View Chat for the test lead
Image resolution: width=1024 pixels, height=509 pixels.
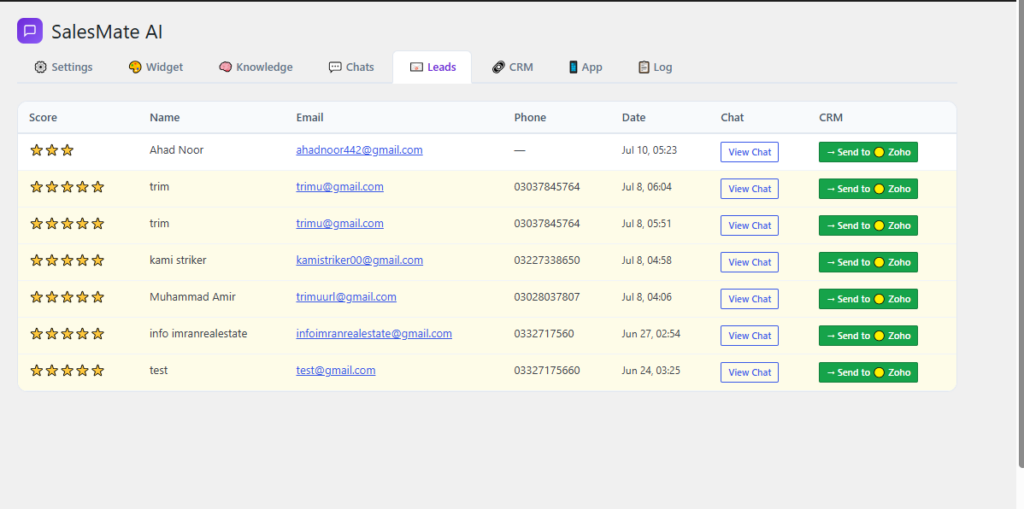pos(750,372)
